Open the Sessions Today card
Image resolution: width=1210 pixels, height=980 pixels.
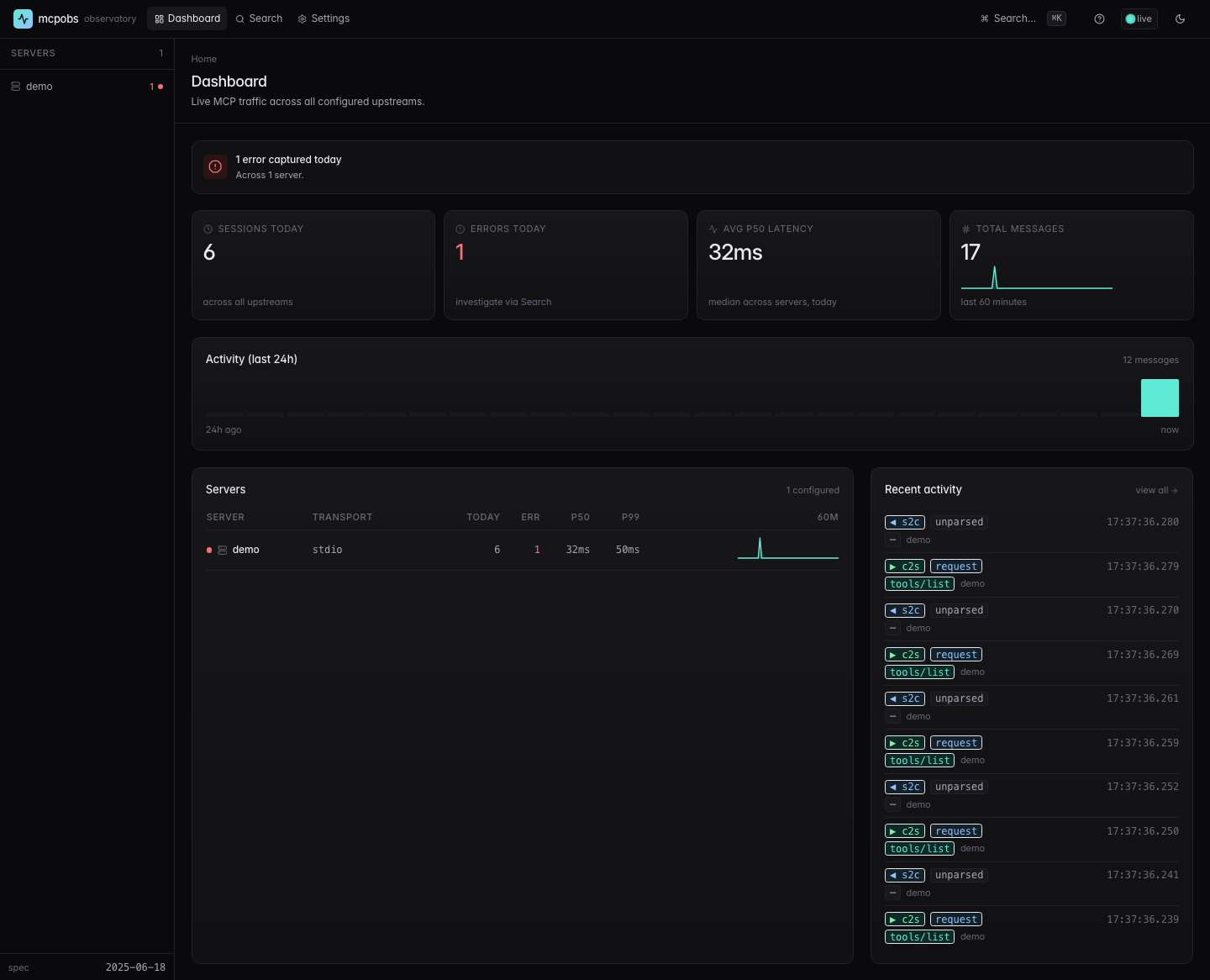click(x=313, y=265)
